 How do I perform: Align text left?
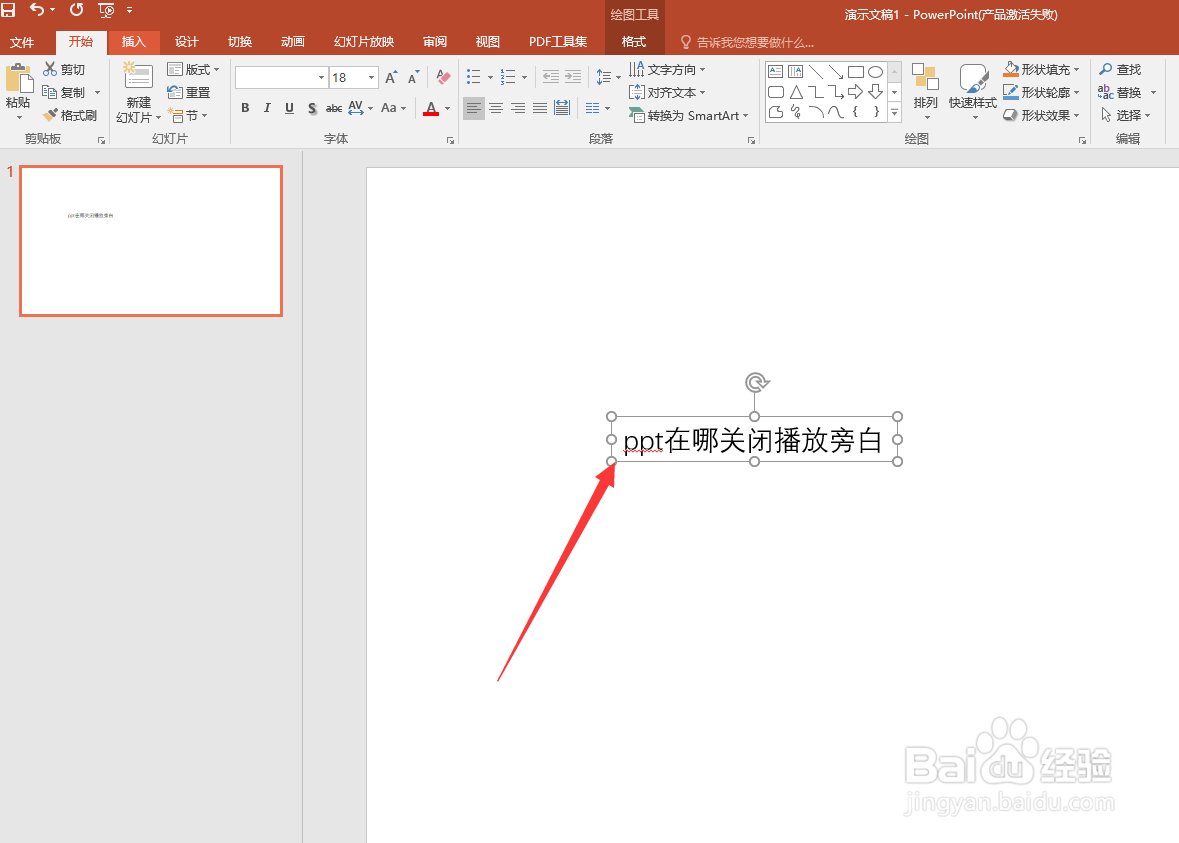473,108
